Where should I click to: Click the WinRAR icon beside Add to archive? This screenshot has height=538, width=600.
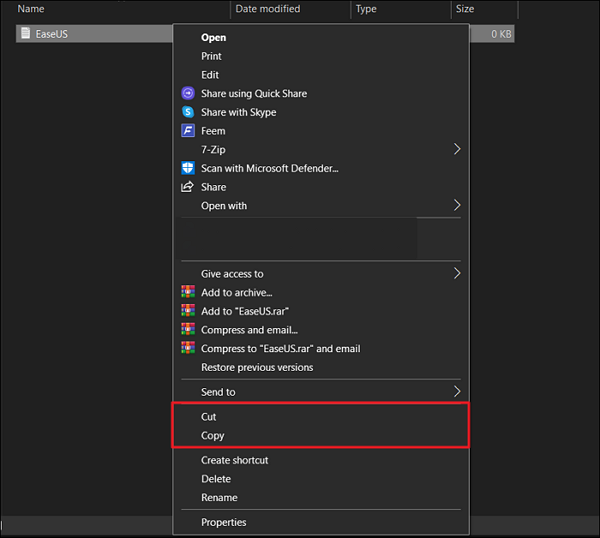[187, 293]
